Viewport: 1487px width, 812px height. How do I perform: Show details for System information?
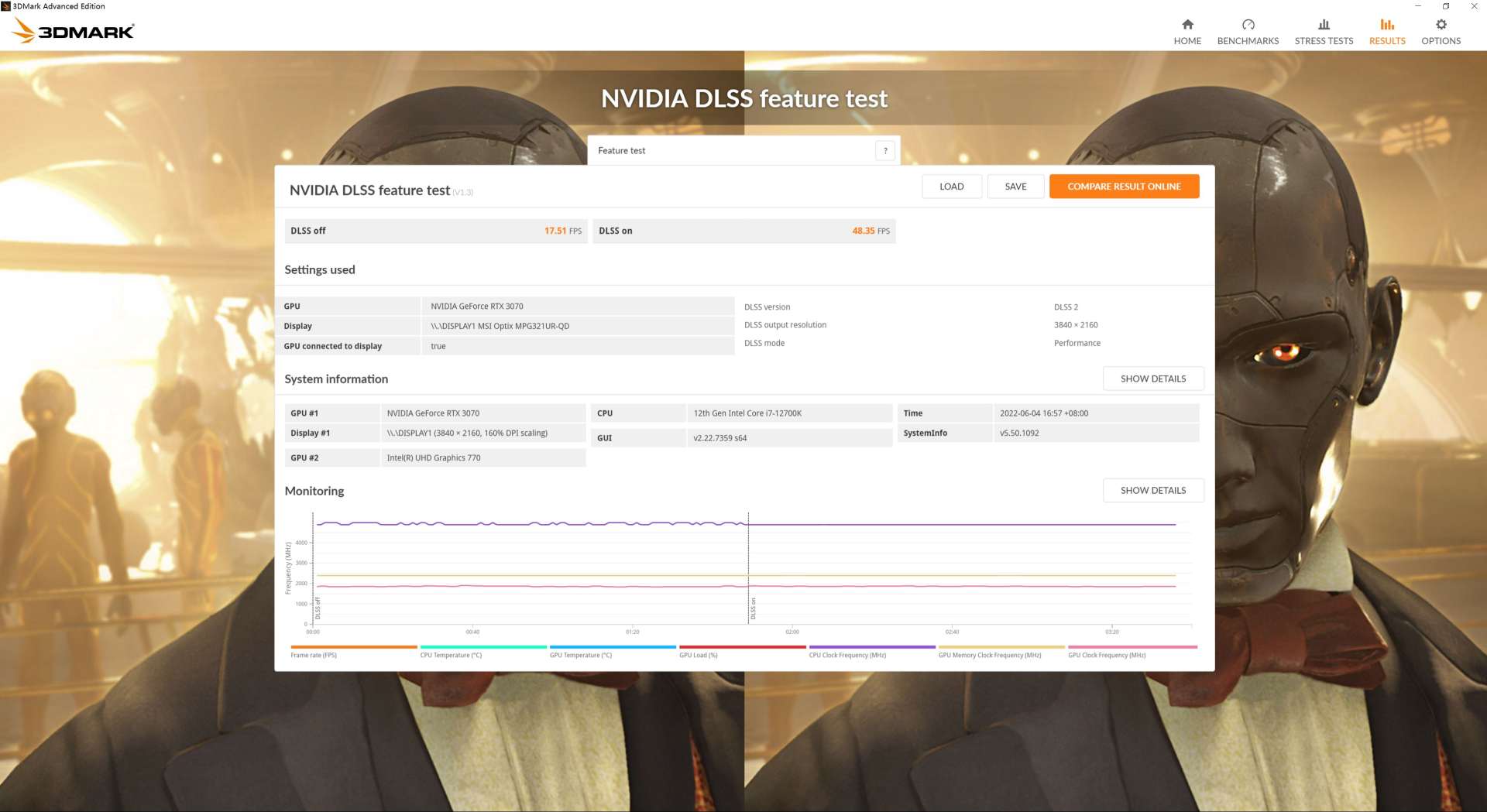click(x=1153, y=379)
